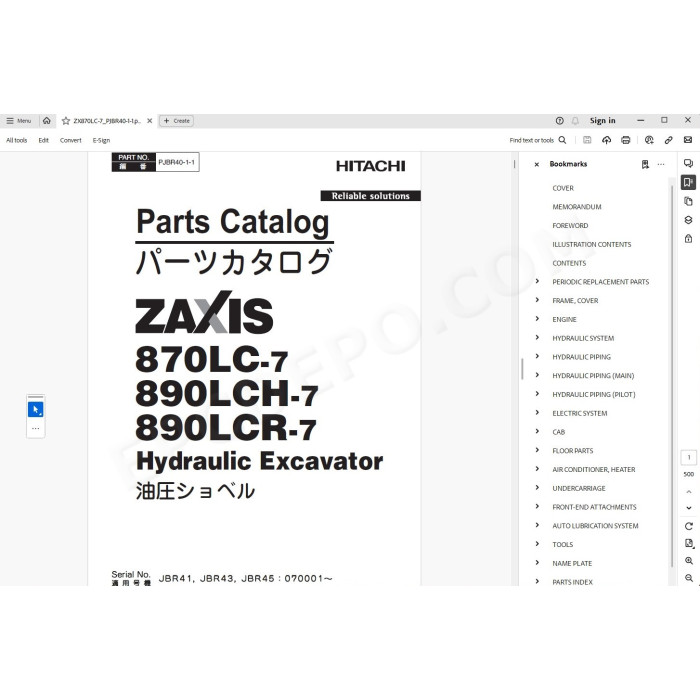Open E-Sign menu item
This screenshot has height=700, width=700.
[x=101, y=140]
